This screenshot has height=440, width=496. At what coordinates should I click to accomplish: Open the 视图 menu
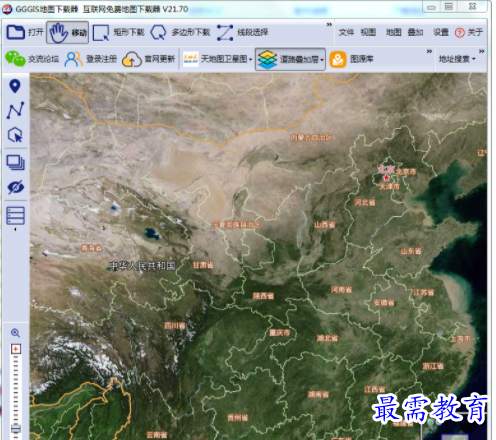coord(368,32)
